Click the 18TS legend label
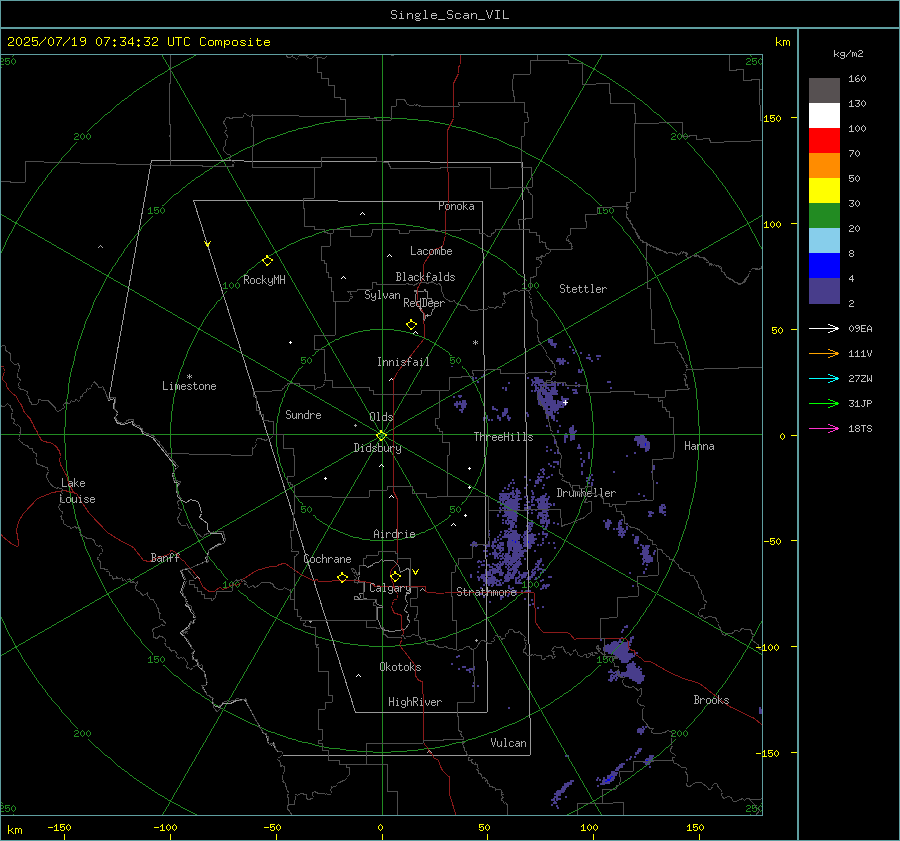Viewport: 900px width, 841px height. click(x=860, y=428)
